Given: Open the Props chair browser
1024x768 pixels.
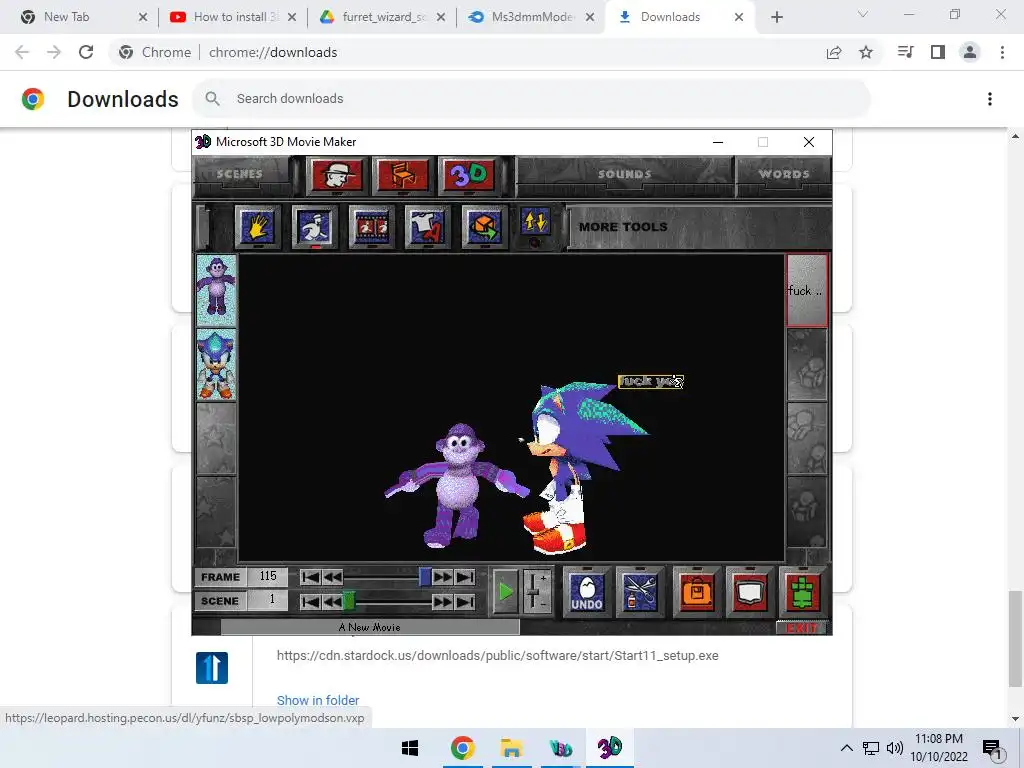Looking at the screenshot, I should point(403,175).
